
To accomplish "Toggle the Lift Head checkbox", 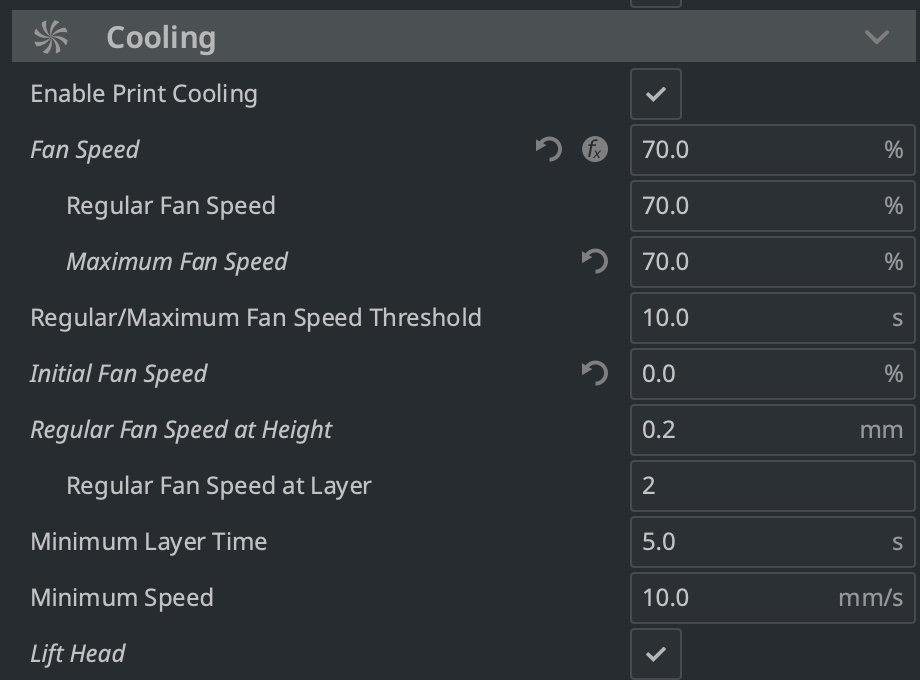I will coord(655,654).
